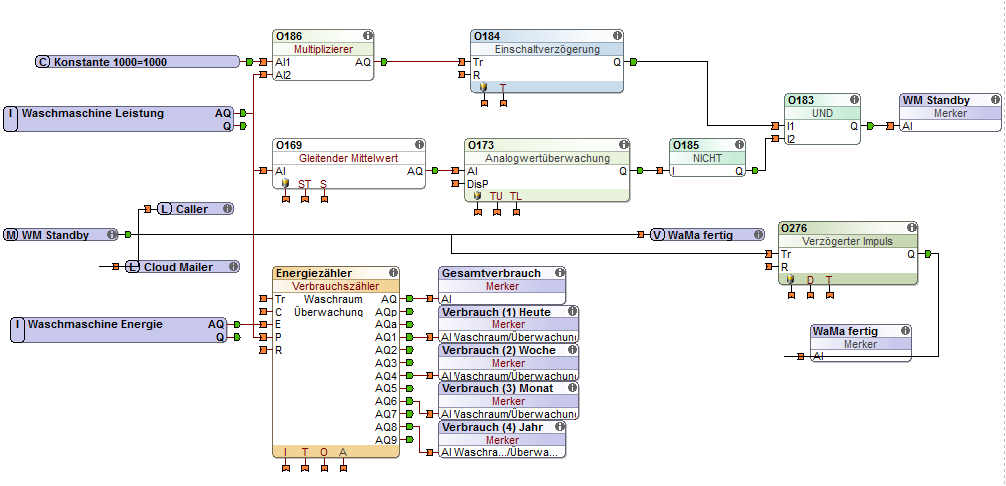The height and width of the screenshot is (486, 1006).
Task: Select the Waschmaschine Energie input block
Action: pos(119,330)
